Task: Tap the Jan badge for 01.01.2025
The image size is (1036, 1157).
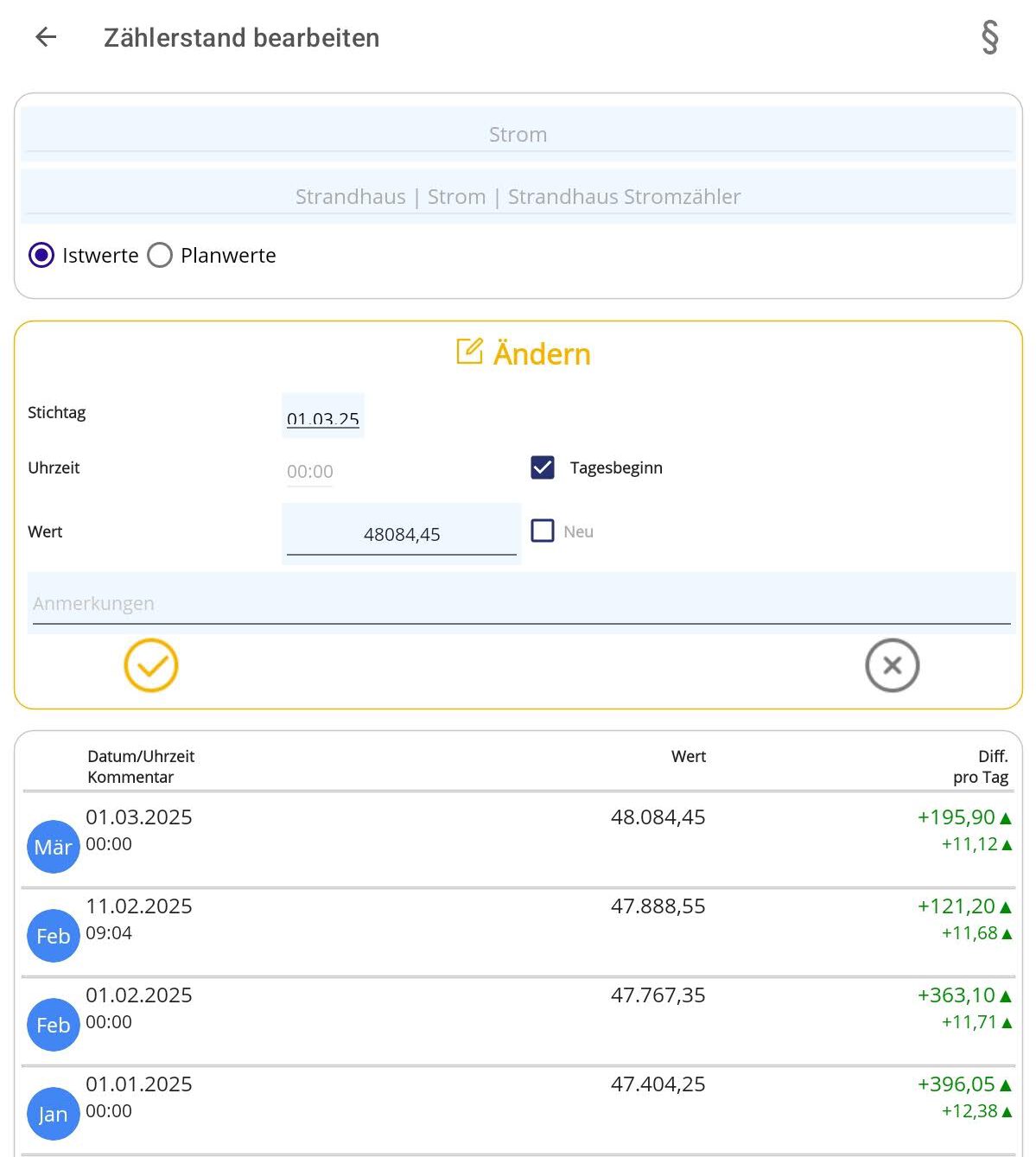Action: pyautogui.click(x=53, y=1114)
